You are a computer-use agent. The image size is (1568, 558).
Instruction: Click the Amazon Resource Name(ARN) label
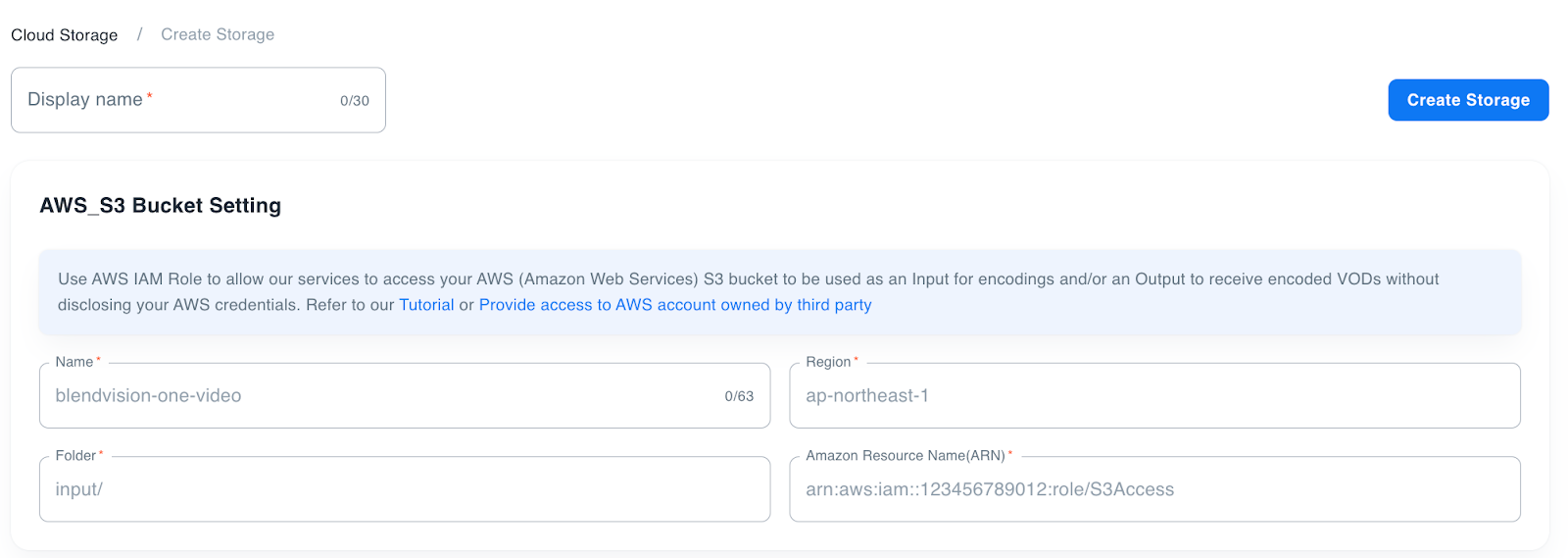[905, 456]
